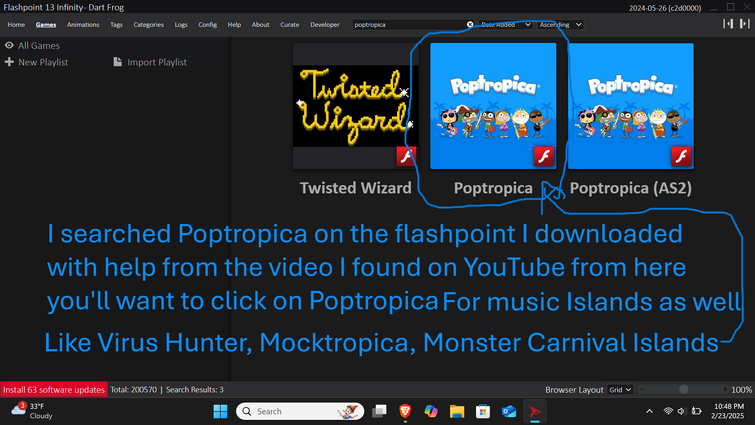Click the volume speaker icon
The width and height of the screenshot is (755, 425).
tap(681, 411)
